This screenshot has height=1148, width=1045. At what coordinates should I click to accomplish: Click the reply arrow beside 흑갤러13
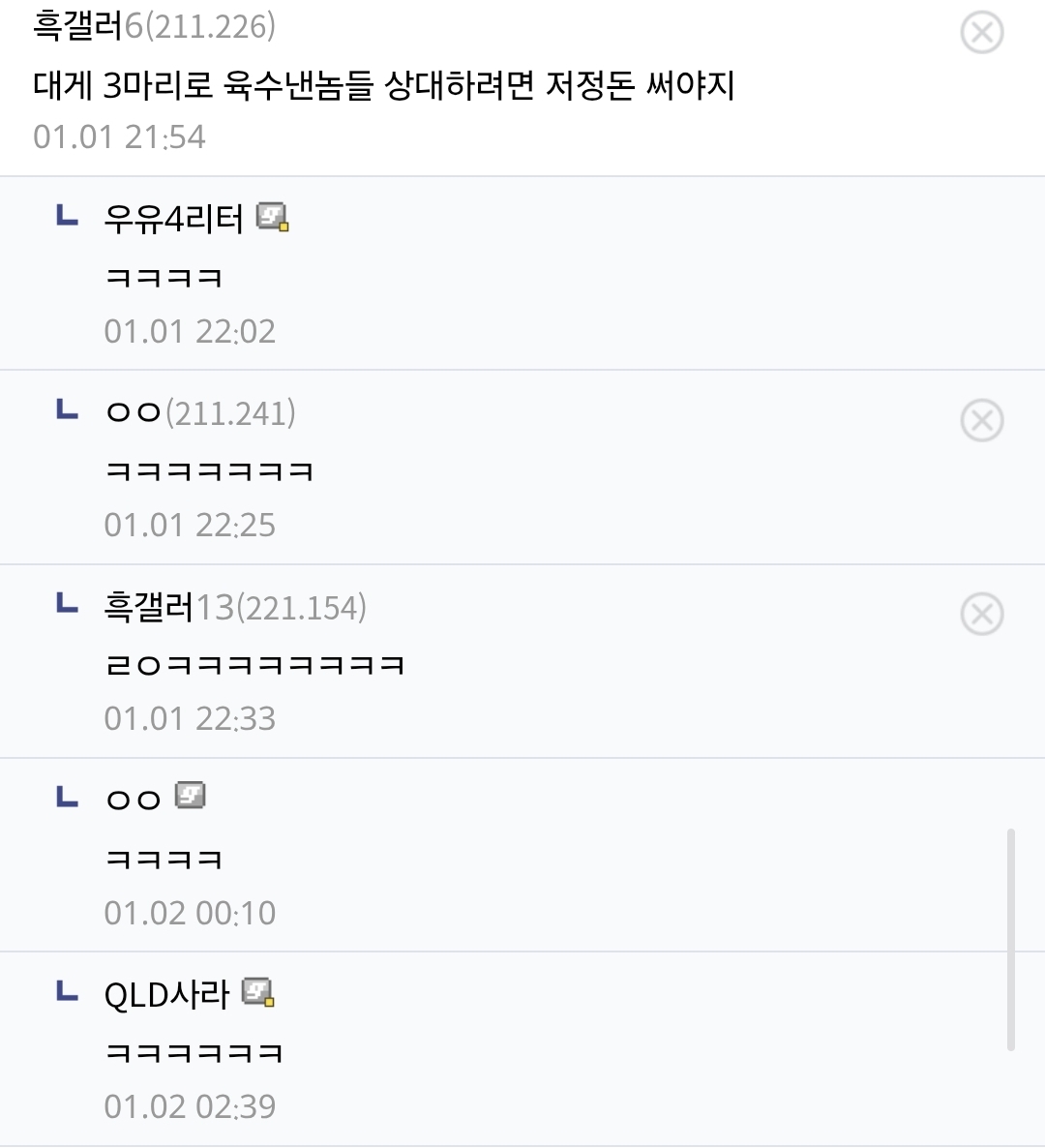[x=67, y=604]
